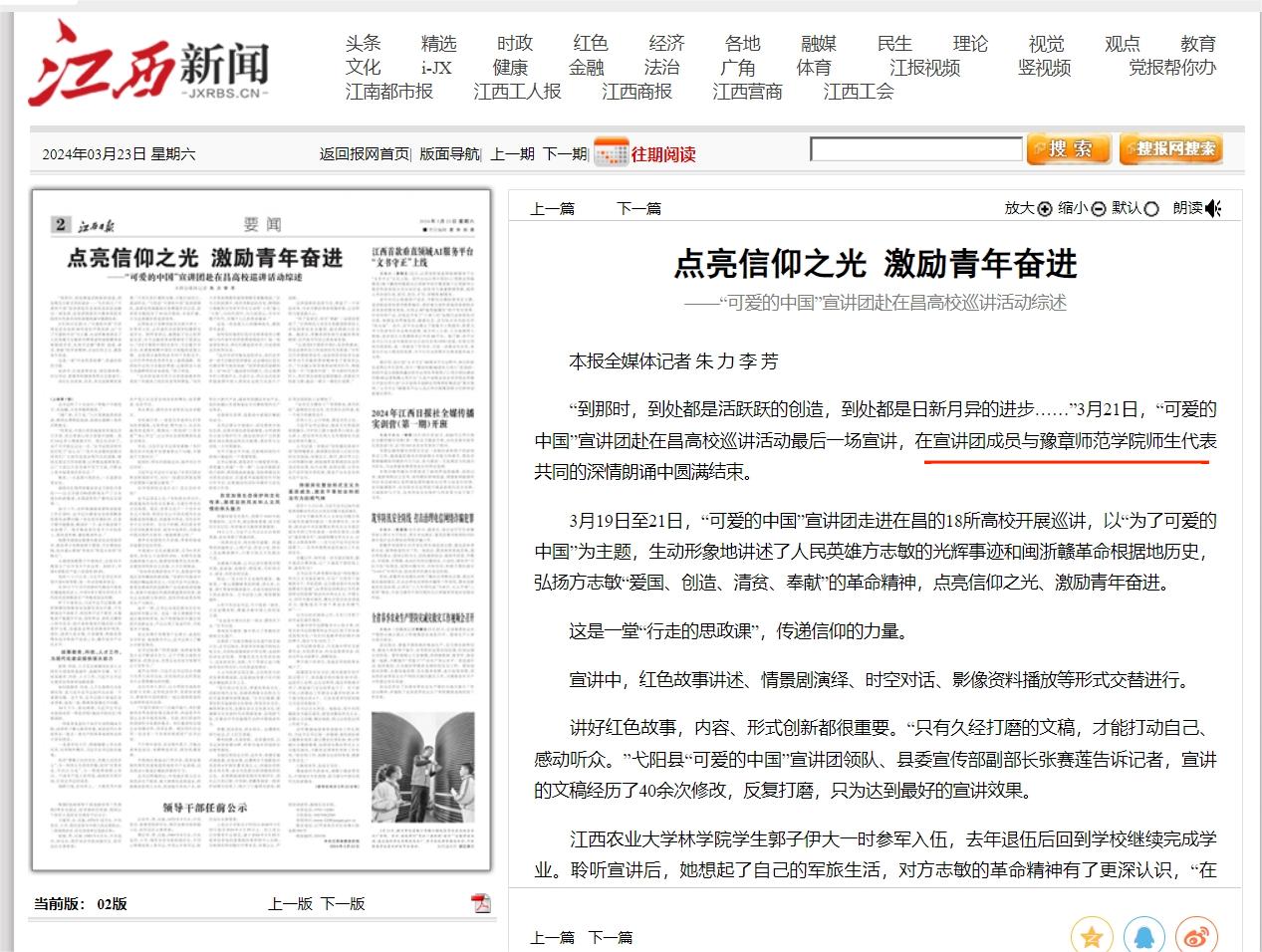Viewport: 1262px width, 952px height.
Task: Open the 各地 navigation item
Action: pos(743,43)
